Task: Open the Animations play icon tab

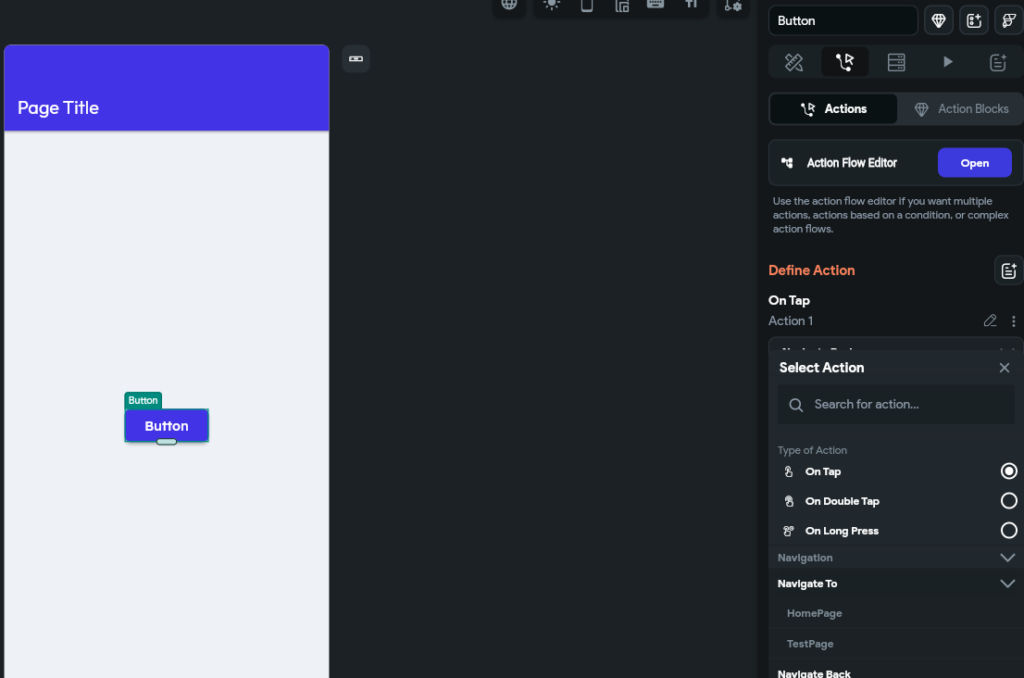Action: tap(947, 62)
